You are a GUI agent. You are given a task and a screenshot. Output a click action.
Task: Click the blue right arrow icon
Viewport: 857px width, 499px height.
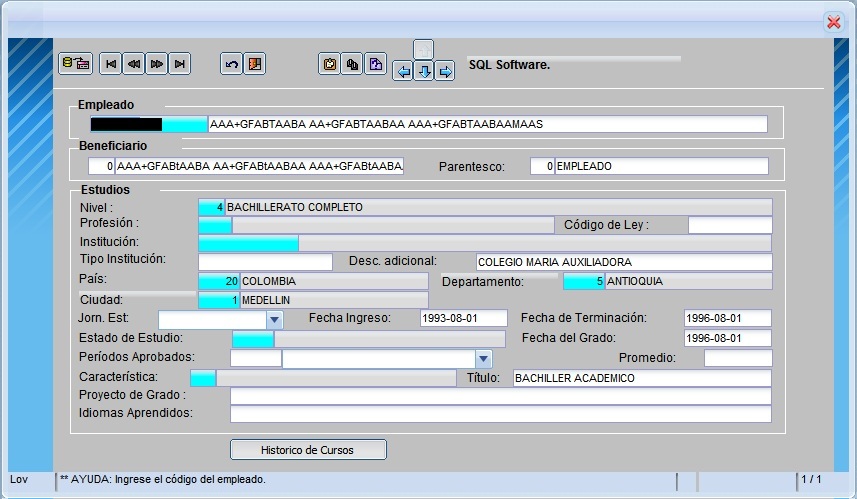click(x=445, y=71)
